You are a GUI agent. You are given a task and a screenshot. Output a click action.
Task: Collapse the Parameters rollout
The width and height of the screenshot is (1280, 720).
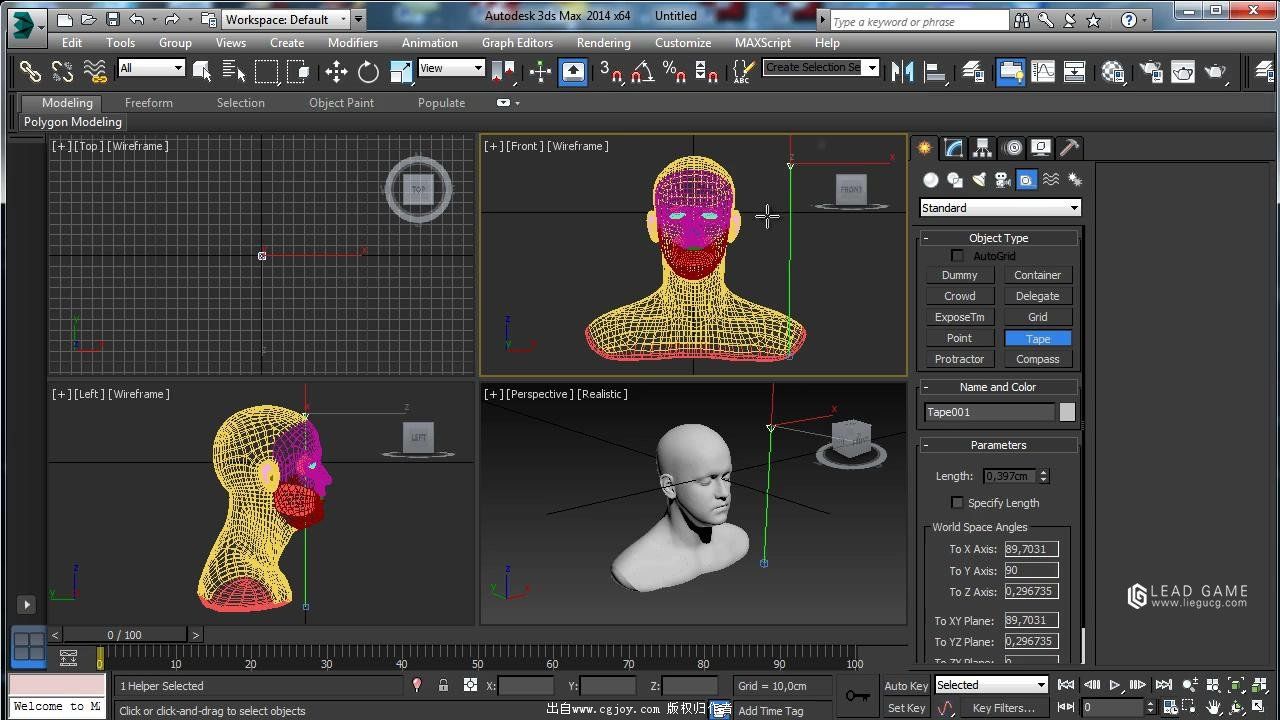tap(998, 445)
